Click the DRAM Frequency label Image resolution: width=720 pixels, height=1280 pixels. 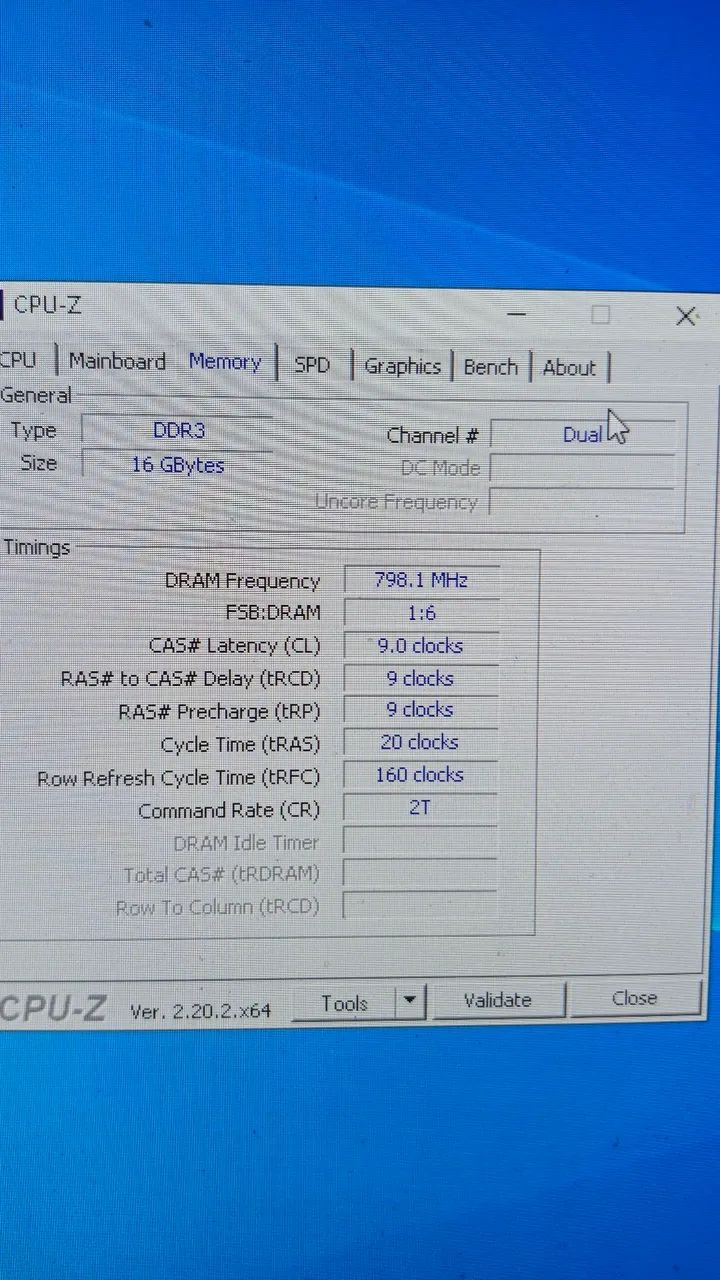[242, 581]
